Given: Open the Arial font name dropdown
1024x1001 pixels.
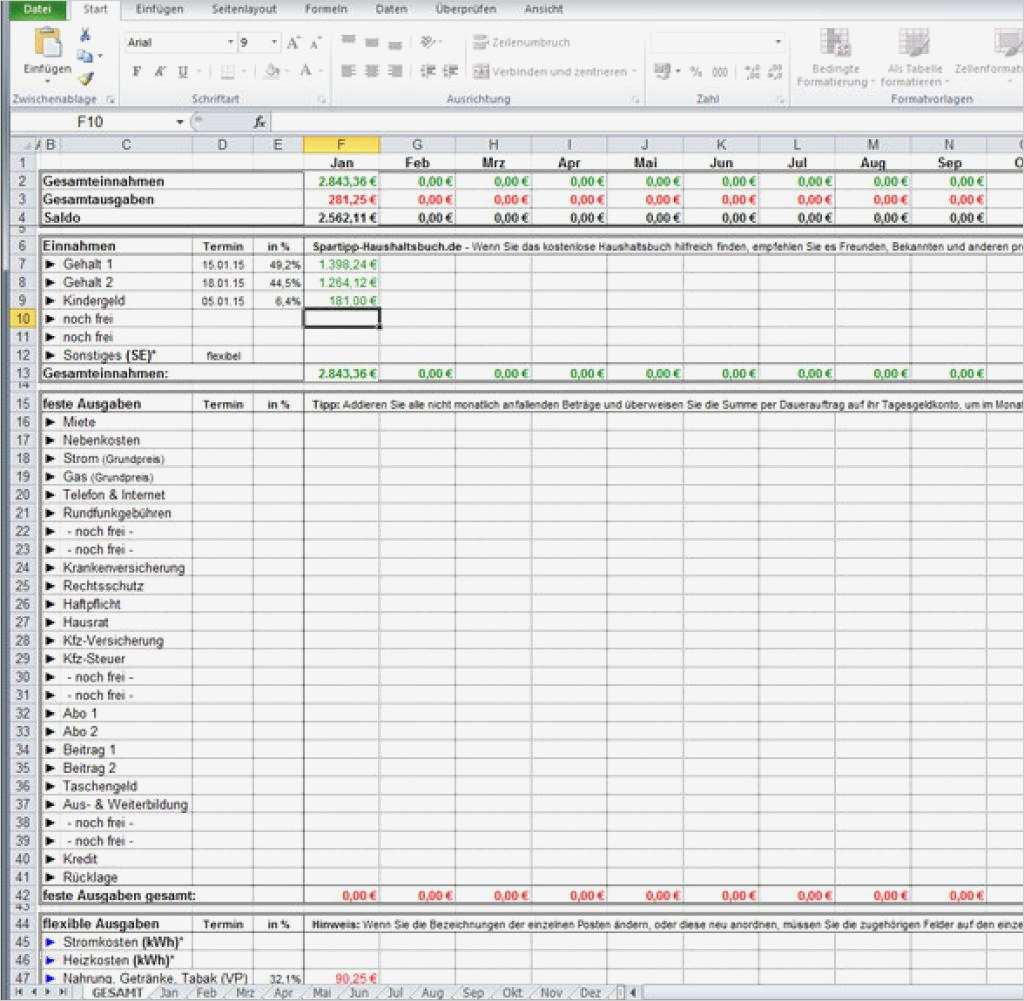Looking at the screenshot, I should (230, 43).
